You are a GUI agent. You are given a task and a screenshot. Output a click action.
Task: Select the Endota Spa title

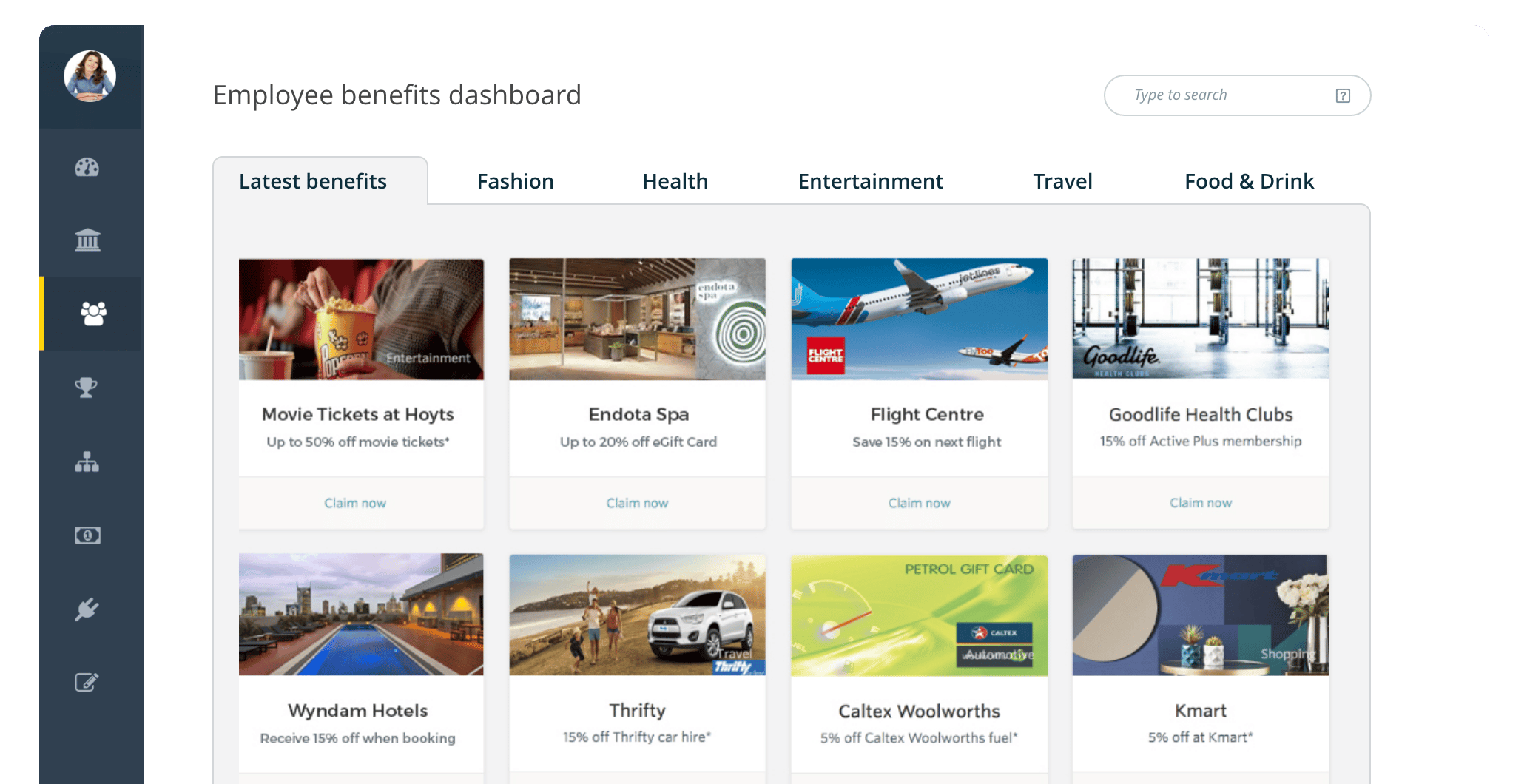coord(638,415)
